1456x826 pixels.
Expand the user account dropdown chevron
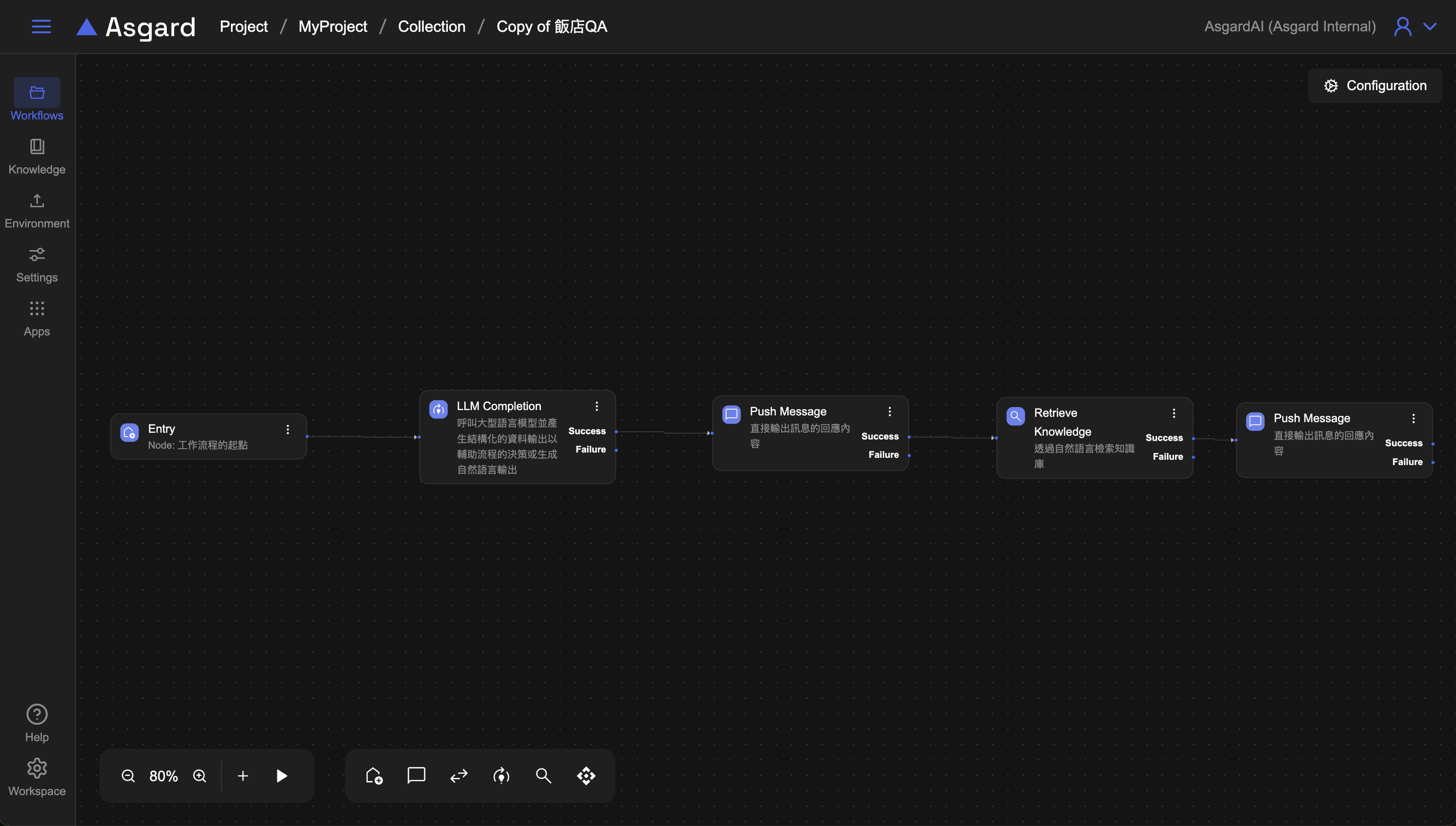pos(1430,27)
